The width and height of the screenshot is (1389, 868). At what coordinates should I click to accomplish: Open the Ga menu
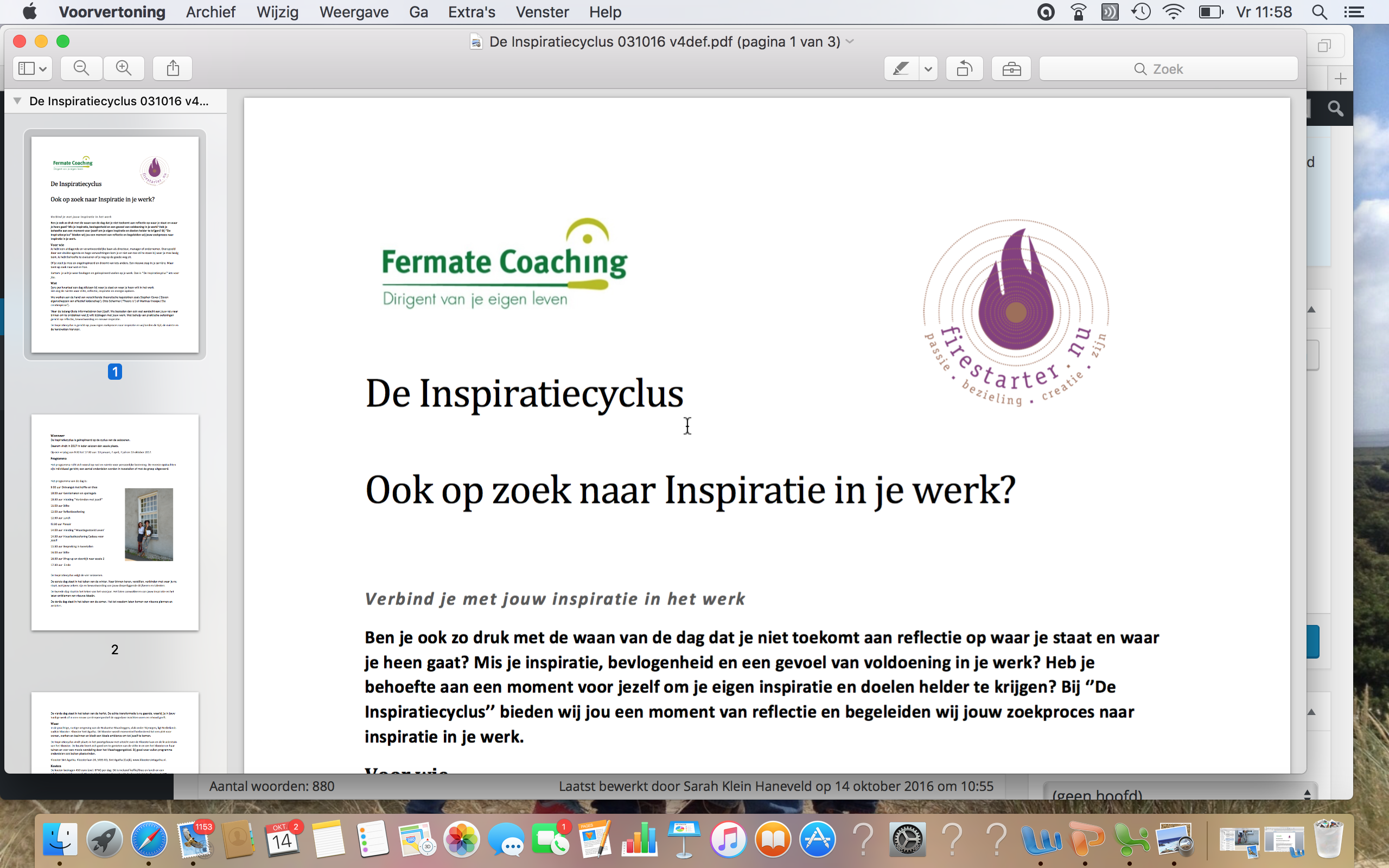[418, 12]
